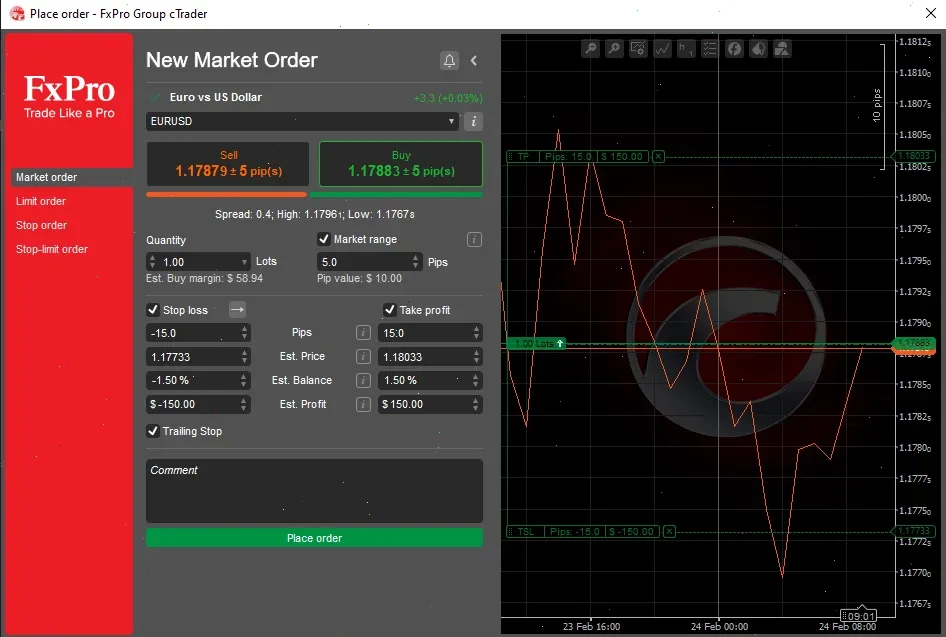946x637 pixels.
Task: Uncheck the Stop loss option
Action: [x=152, y=310]
